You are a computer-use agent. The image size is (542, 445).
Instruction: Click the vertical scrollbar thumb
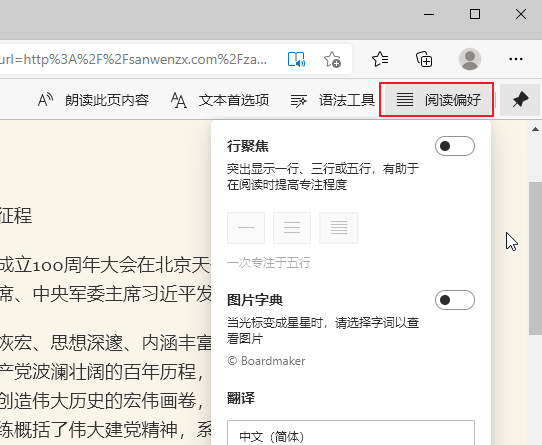point(535,258)
